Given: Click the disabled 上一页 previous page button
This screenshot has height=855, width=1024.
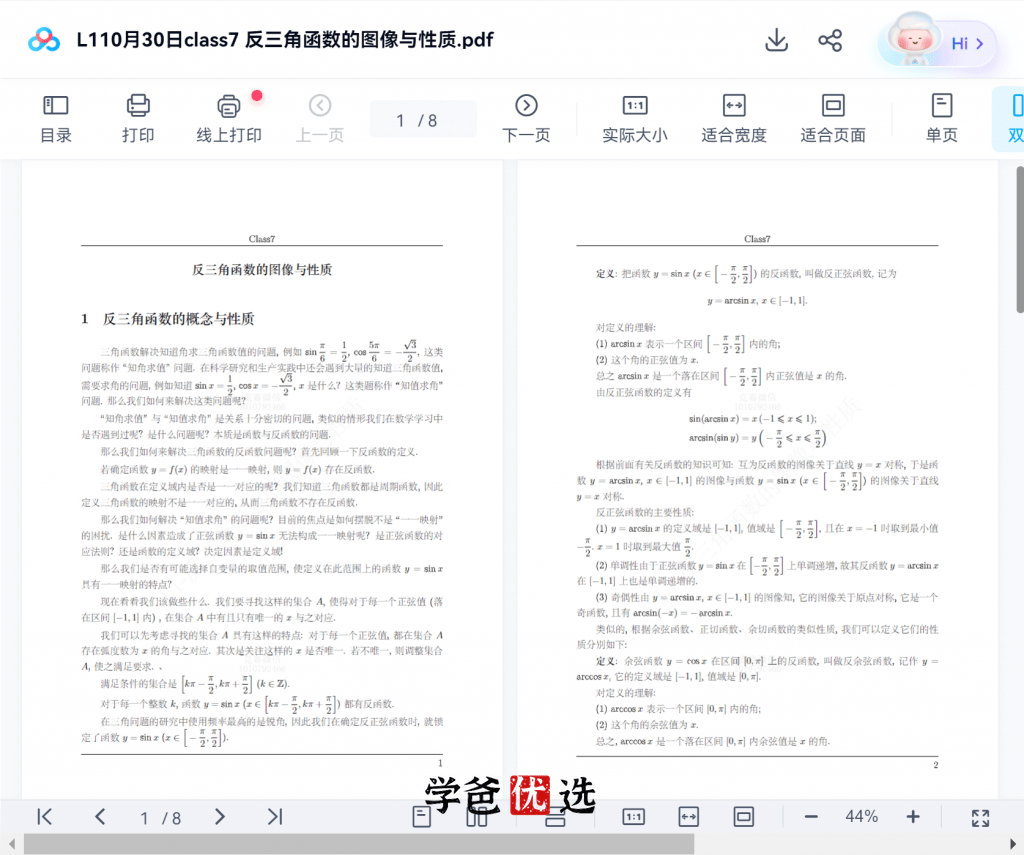Looking at the screenshot, I should pyautogui.click(x=319, y=119).
